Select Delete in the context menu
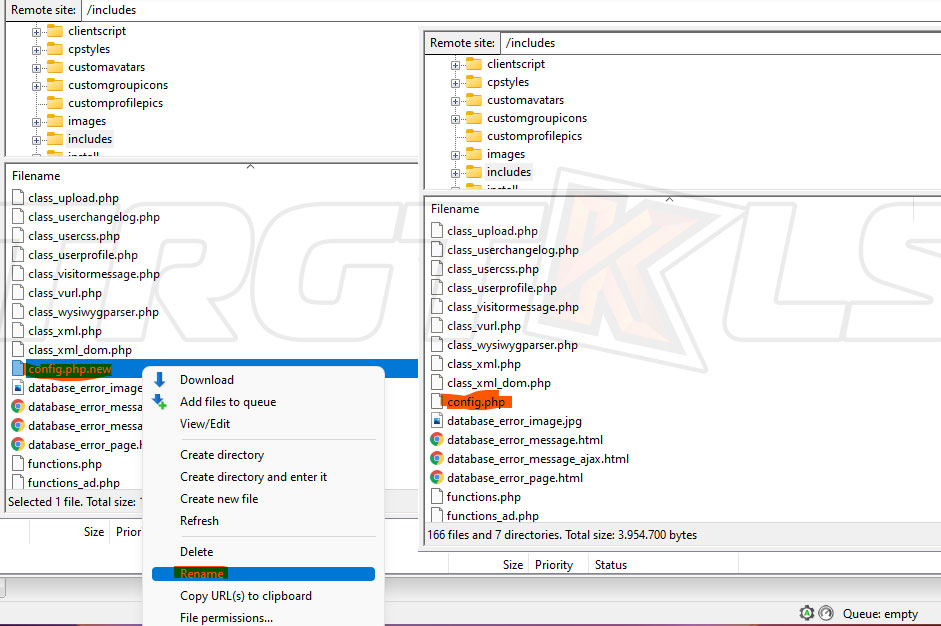 pyautogui.click(x=196, y=552)
